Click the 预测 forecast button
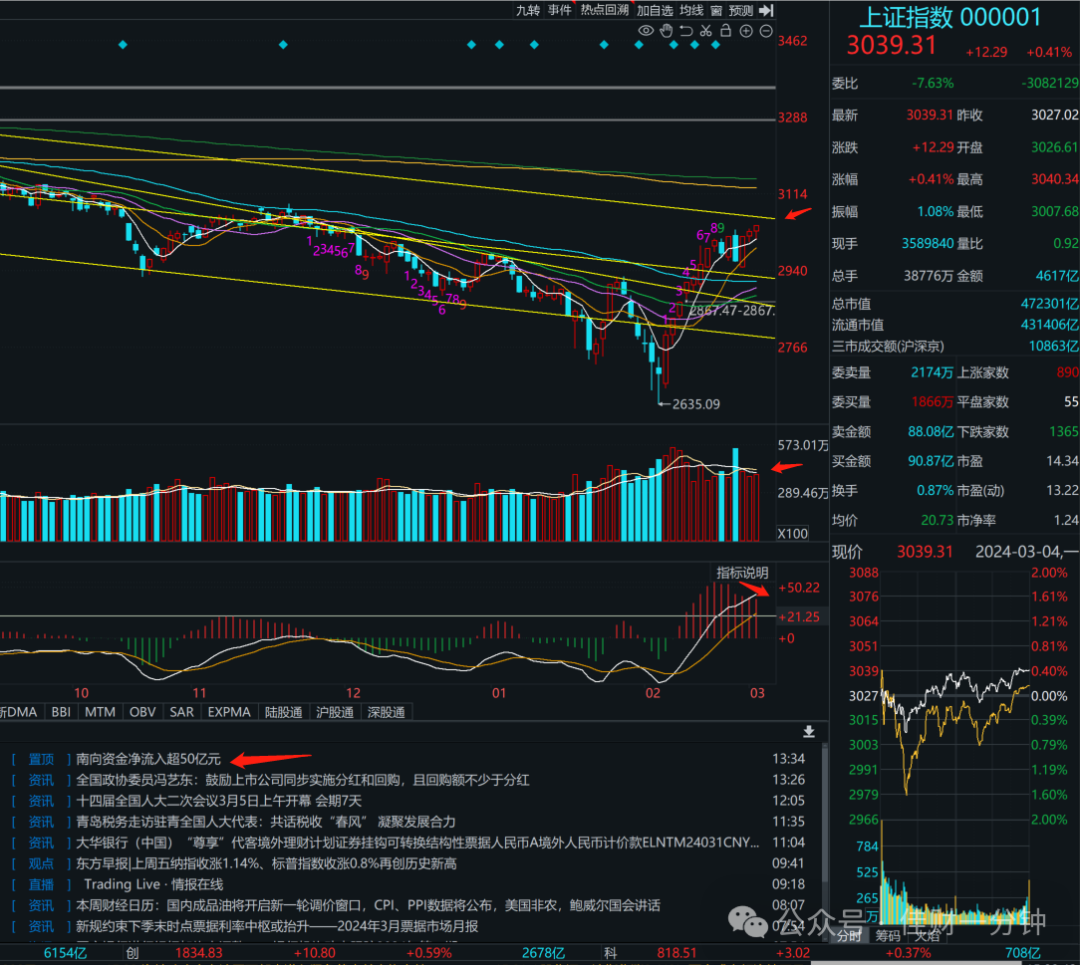This screenshot has width=1080, height=965. tap(741, 10)
